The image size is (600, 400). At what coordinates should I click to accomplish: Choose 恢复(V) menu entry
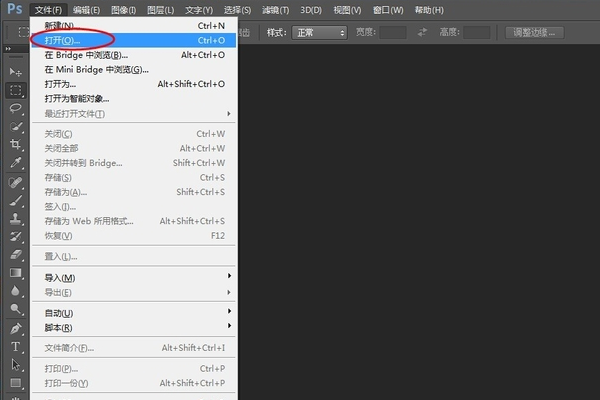tap(134, 235)
